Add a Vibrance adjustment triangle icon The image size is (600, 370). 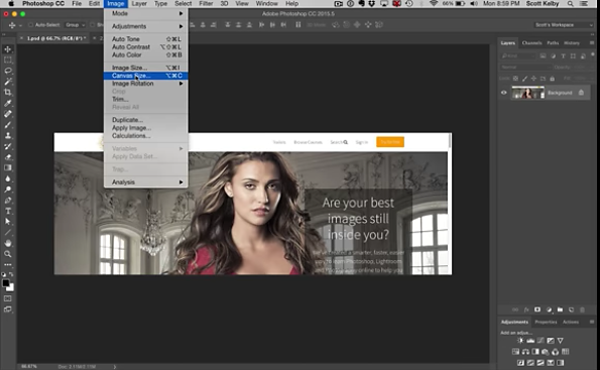pyautogui.click(x=560, y=341)
